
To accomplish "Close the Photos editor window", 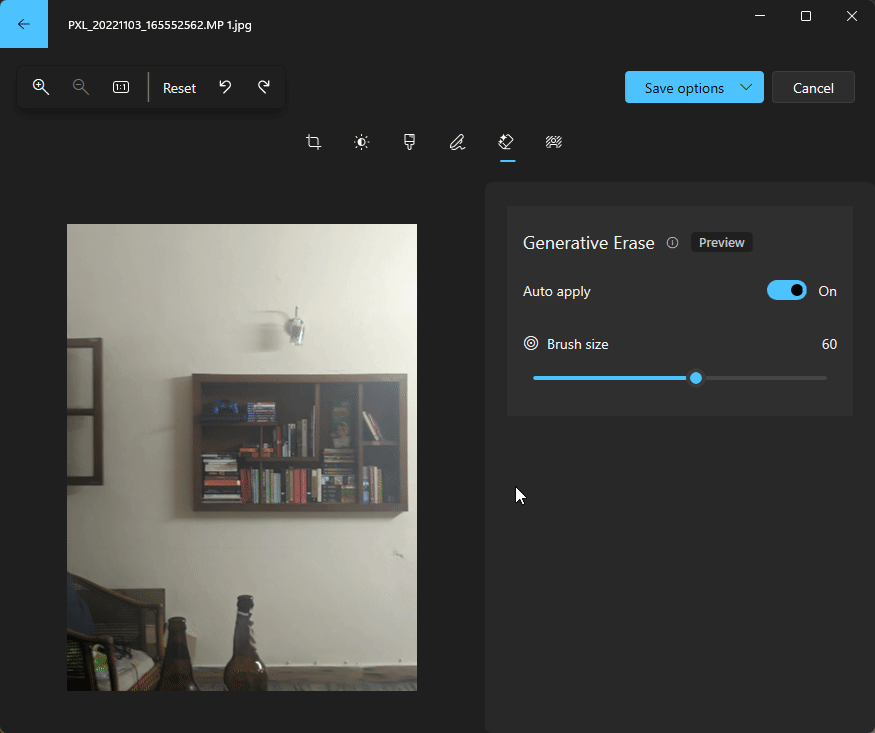I will (x=852, y=16).
